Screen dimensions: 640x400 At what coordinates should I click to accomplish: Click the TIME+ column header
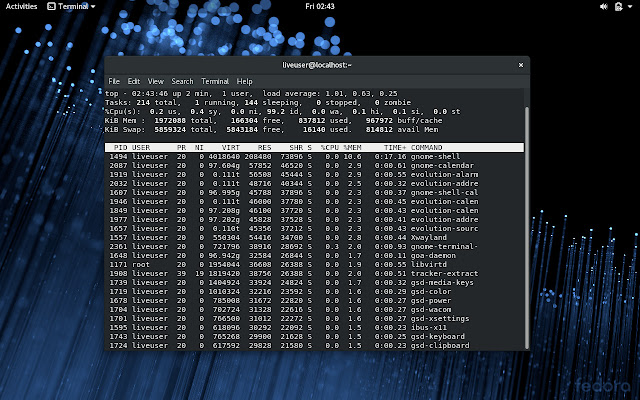395,147
